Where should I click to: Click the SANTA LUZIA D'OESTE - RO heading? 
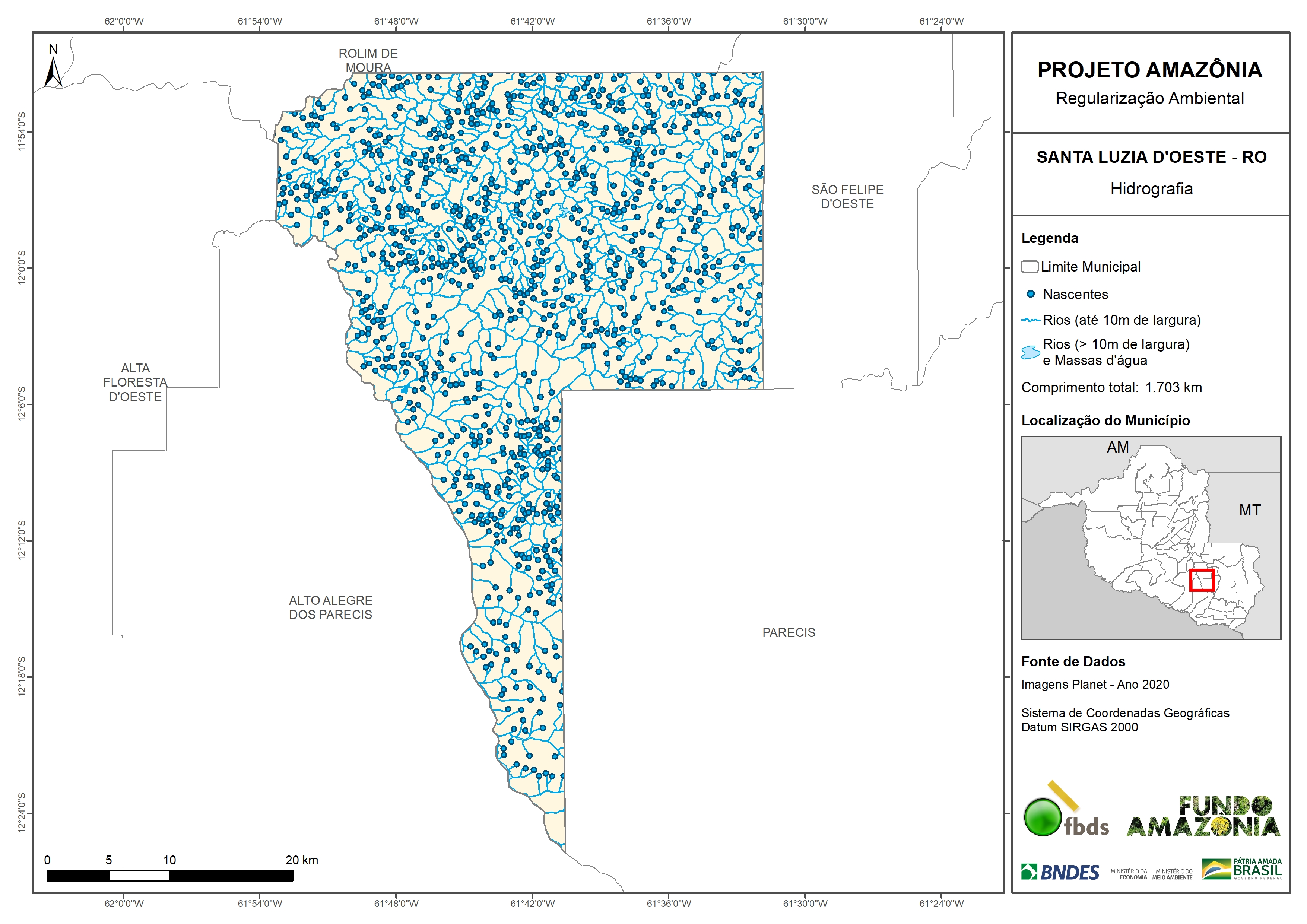1151,157
